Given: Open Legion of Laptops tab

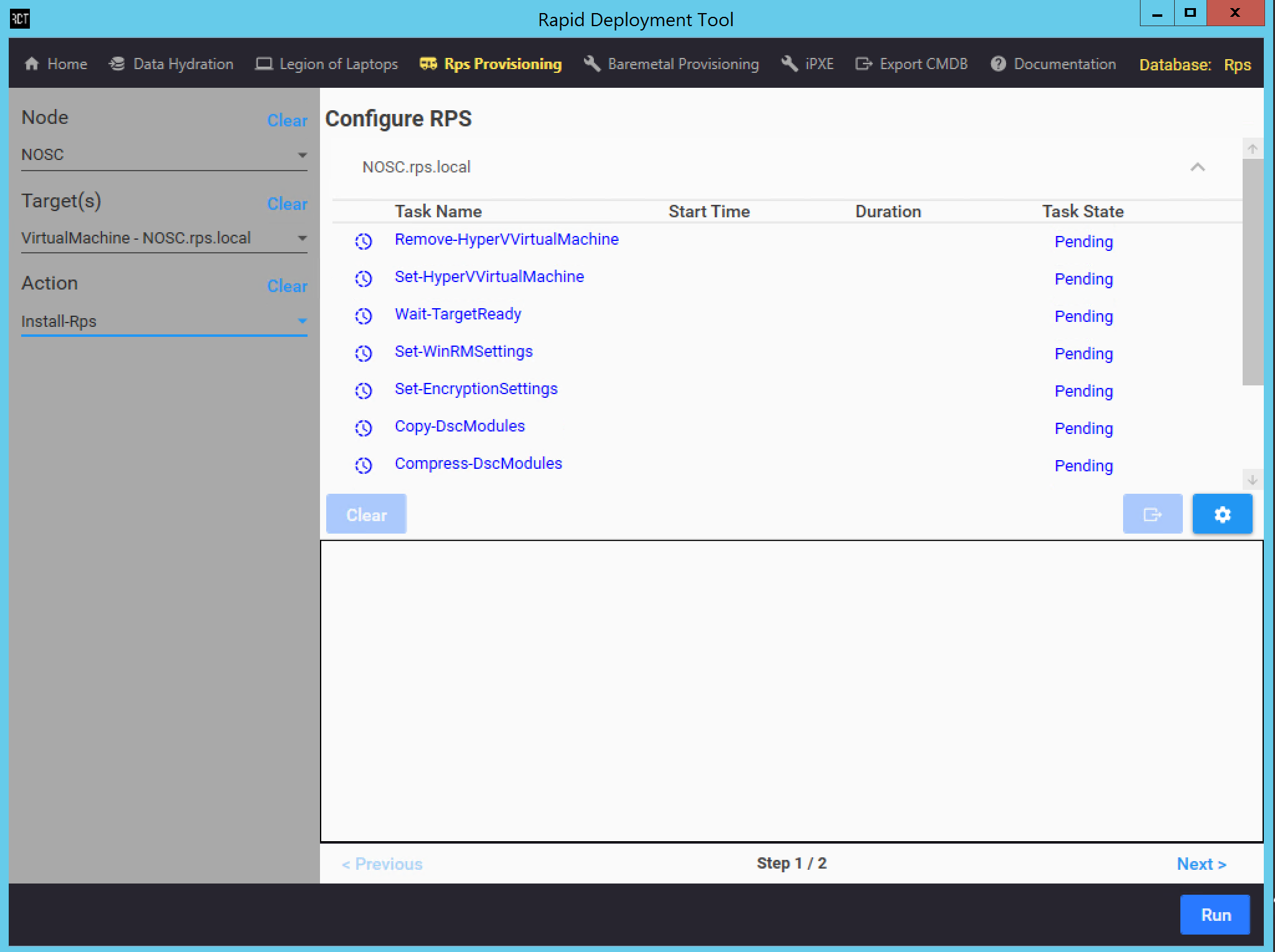Looking at the screenshot, I should click(327, 64).
